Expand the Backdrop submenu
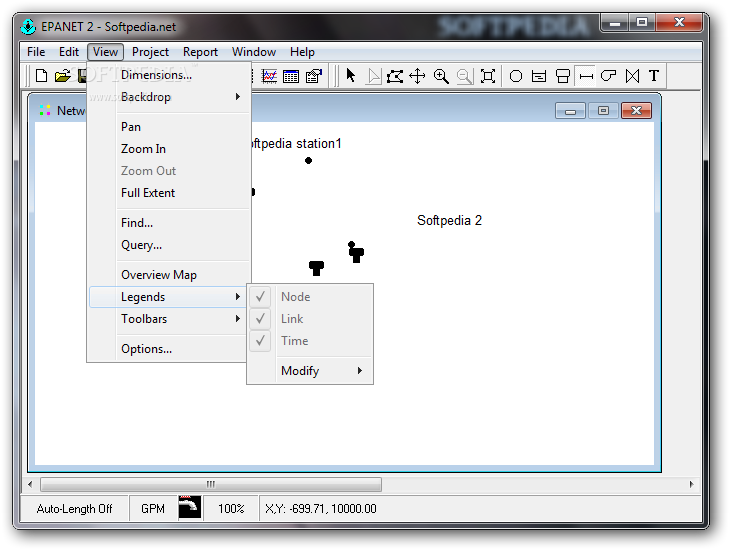 tap(168, 97)
